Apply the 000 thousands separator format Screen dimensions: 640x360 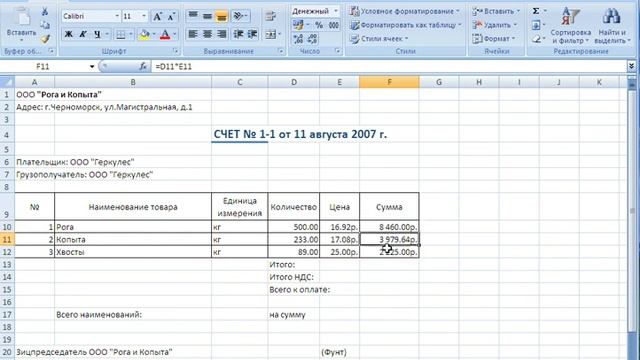(x=333, y=25)
